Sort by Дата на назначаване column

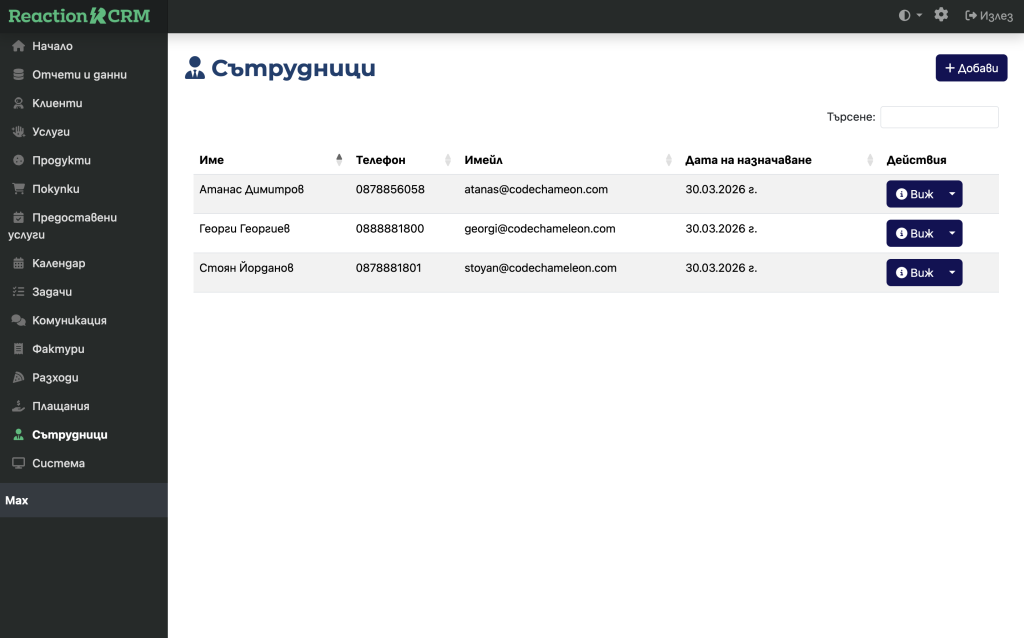[776, 160]
